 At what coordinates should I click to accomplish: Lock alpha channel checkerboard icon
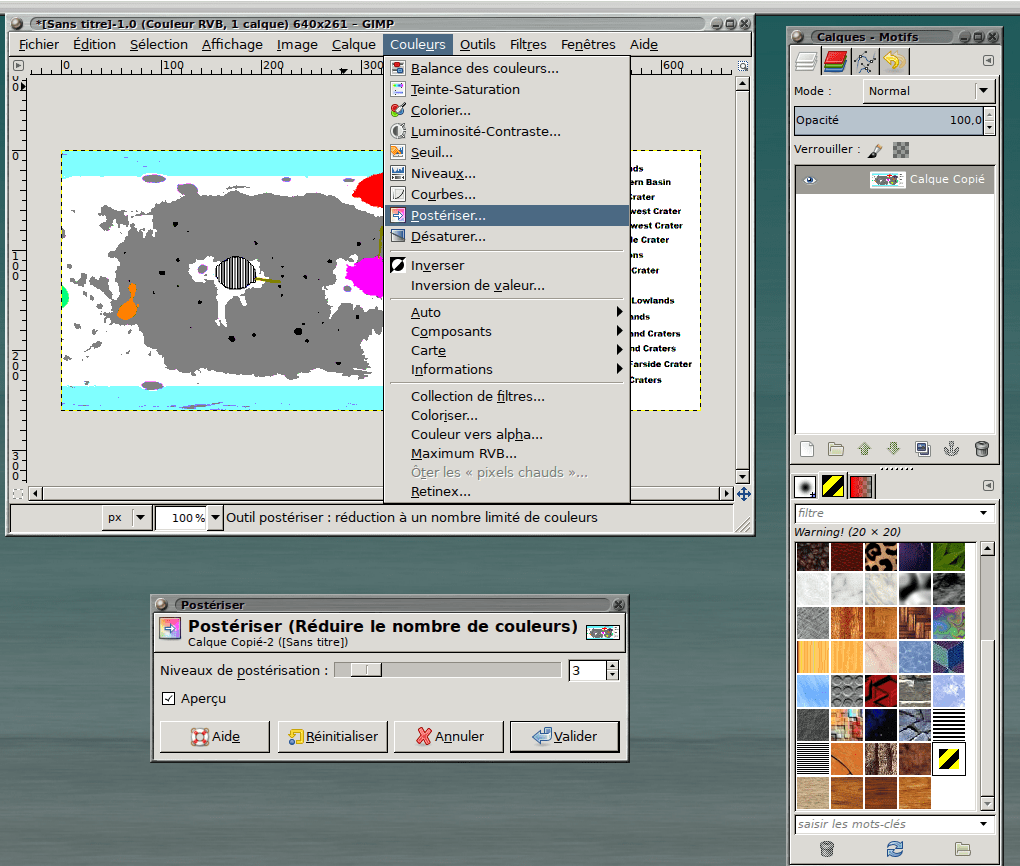coord(901,150)
